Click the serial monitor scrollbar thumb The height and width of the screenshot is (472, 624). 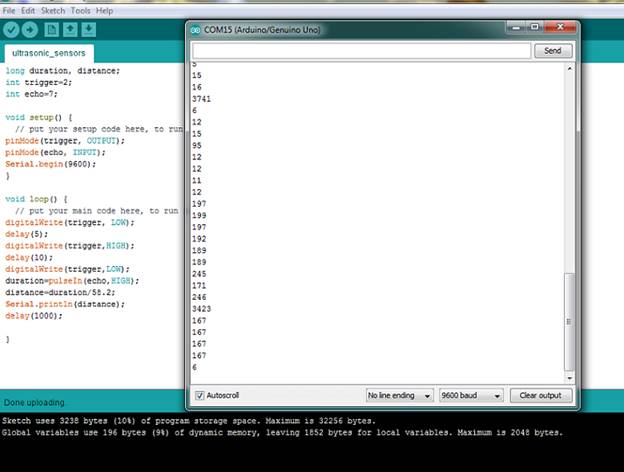[570, 320]
